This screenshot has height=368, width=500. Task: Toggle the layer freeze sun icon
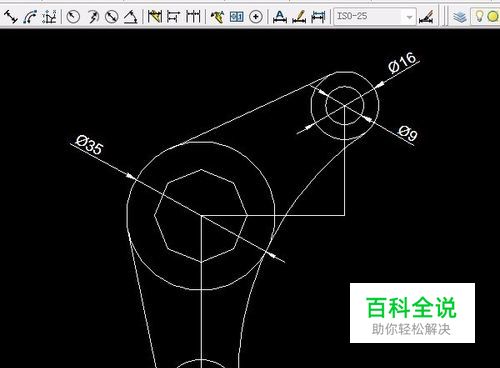[x=493, y=16]
